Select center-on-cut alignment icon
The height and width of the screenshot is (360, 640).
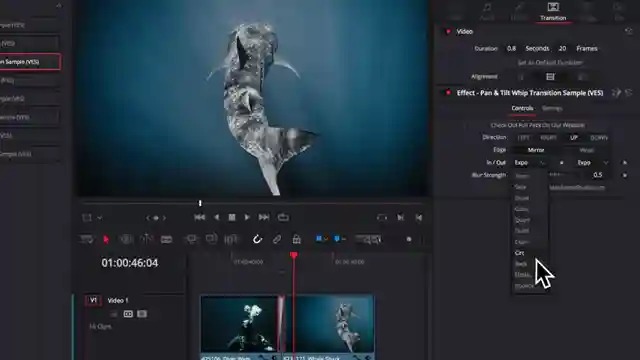click(550, 77)
